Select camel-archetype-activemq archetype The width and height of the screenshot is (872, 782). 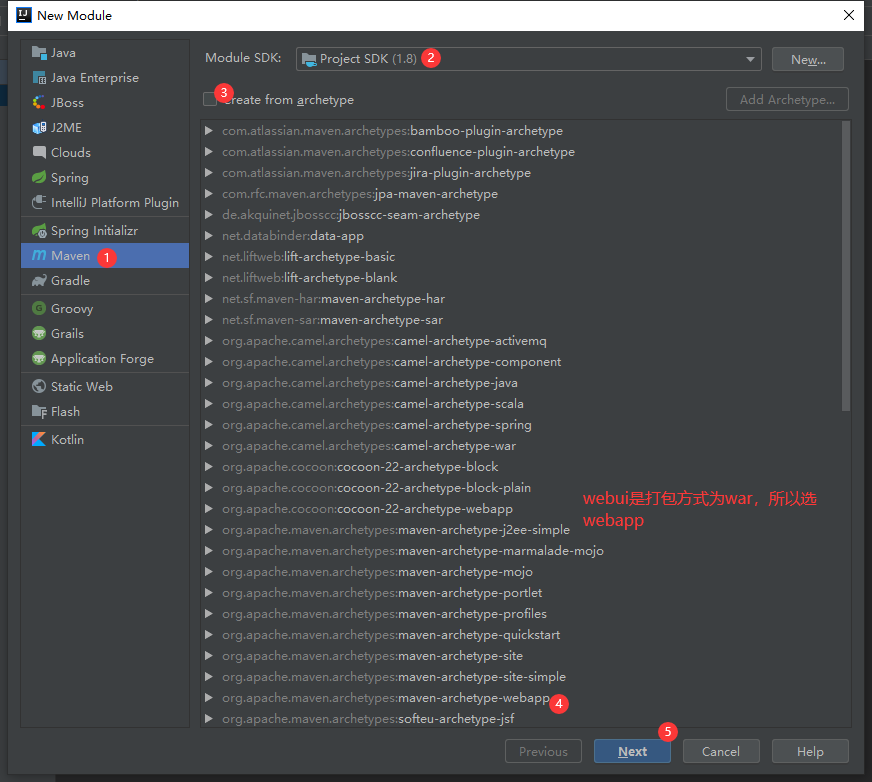384,341
